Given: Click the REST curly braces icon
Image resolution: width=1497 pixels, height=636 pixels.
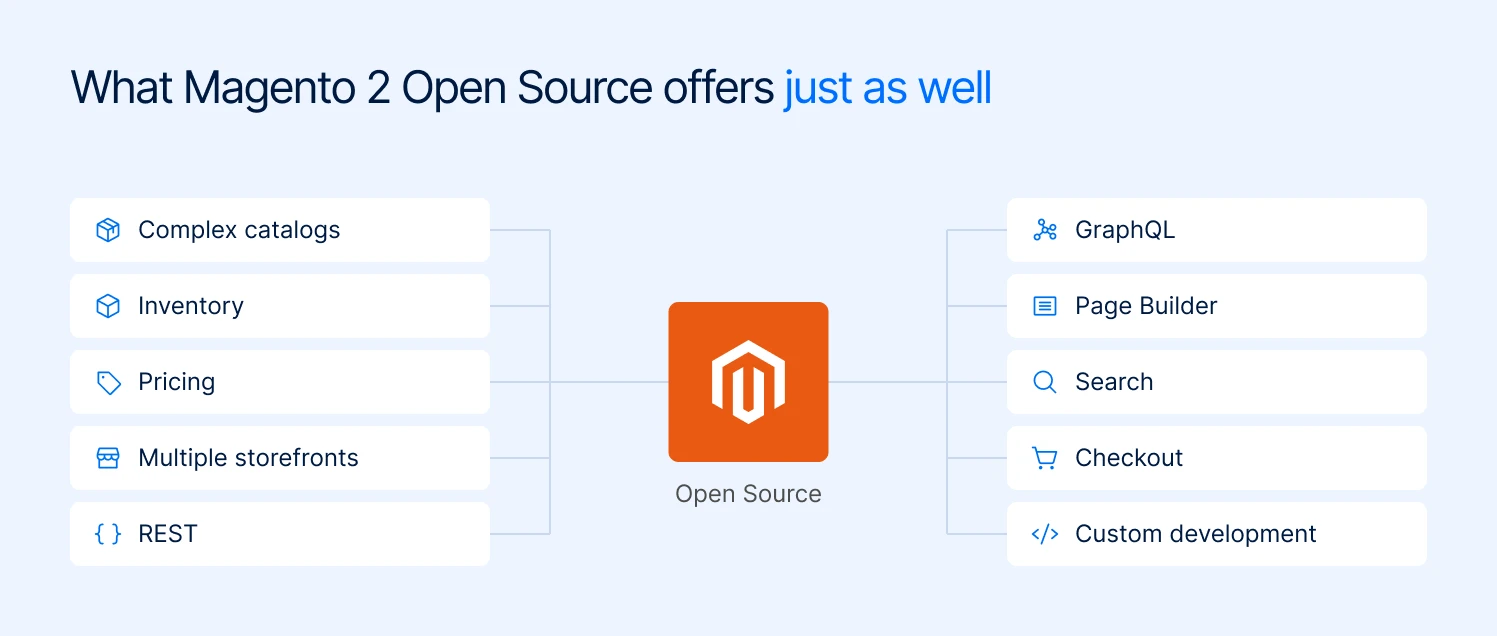Looking at the screenshot, I should point(108,534).
